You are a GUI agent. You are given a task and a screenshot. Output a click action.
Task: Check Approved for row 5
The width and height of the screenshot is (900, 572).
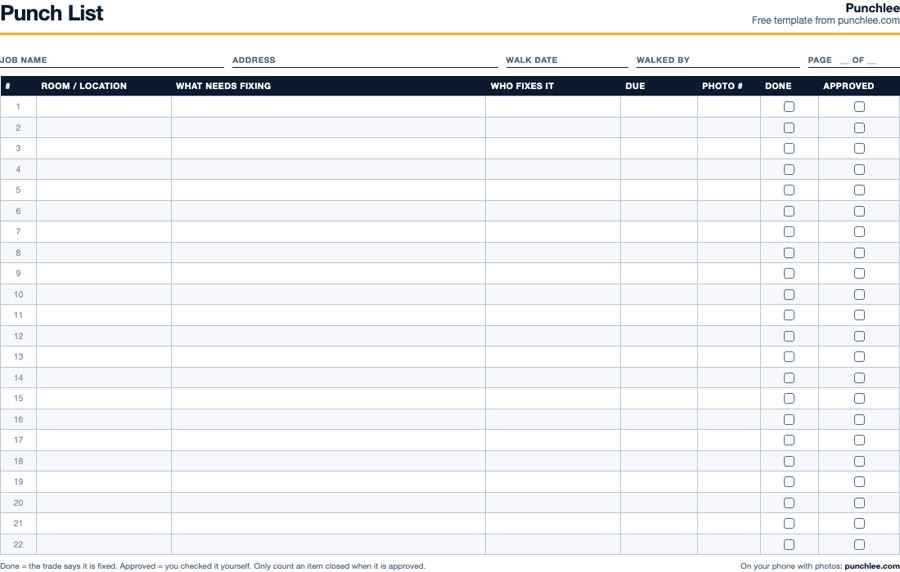coord(859,190)
